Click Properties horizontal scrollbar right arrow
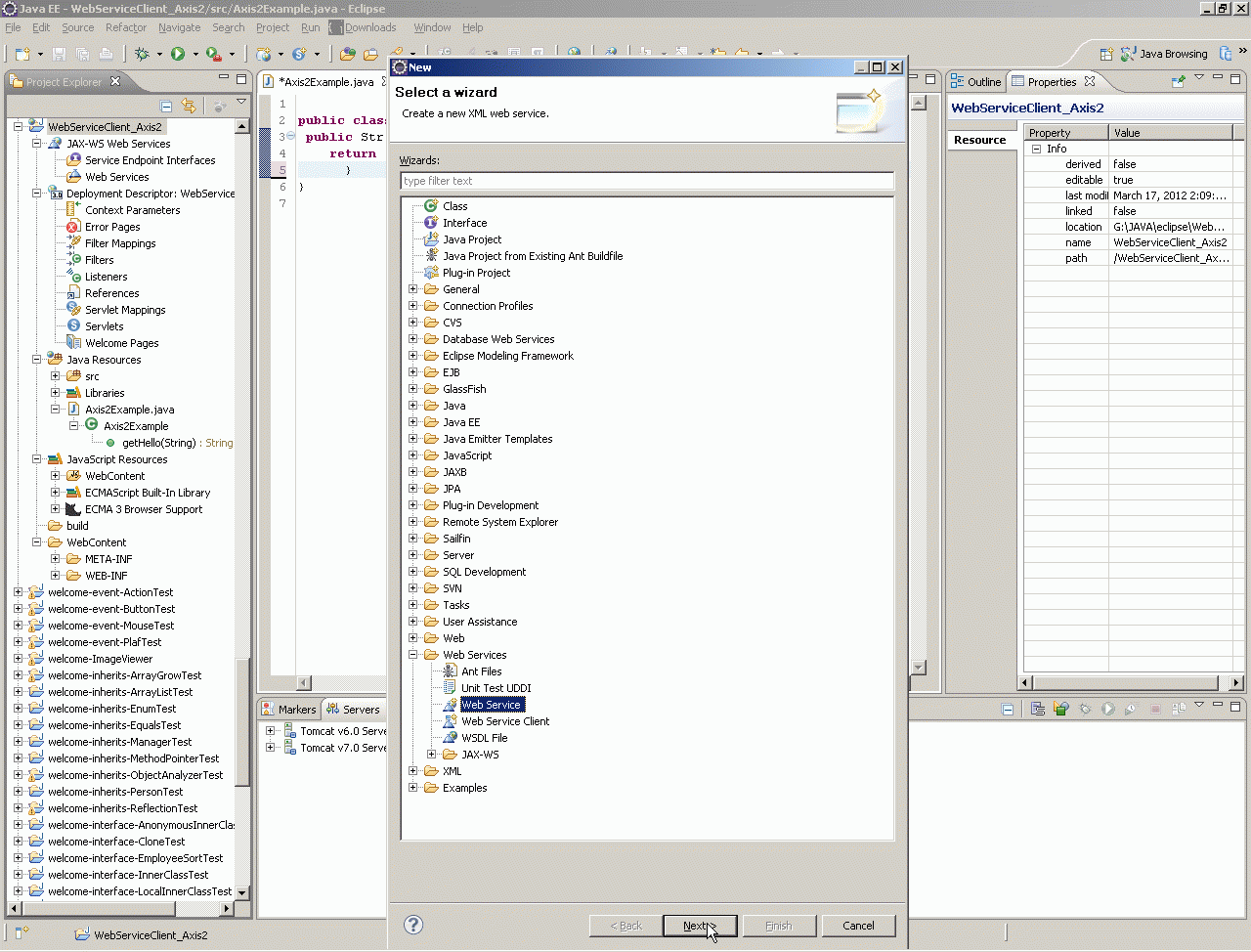Screen dimensions: 1251x952 click(x=1236, y=682)
